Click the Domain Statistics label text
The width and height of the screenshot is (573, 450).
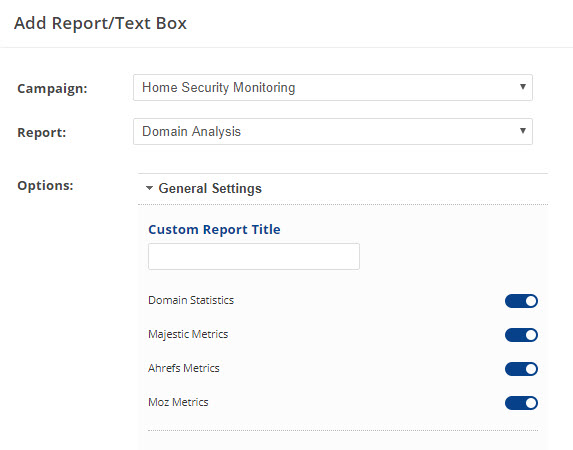tap(191, 300)
